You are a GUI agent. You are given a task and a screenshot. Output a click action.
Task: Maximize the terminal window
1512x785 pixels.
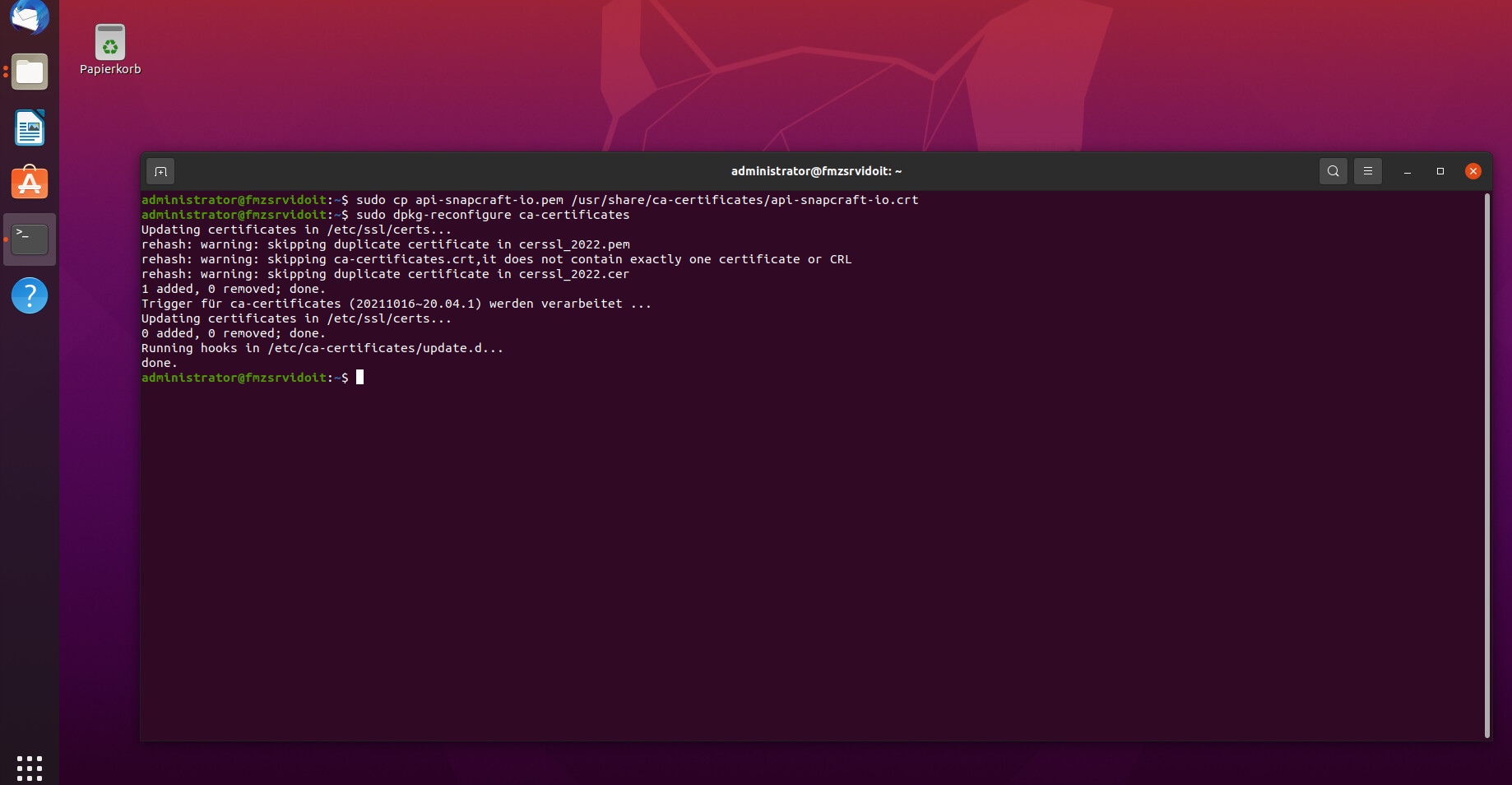pyautogui.click(x=1440, y=171)
